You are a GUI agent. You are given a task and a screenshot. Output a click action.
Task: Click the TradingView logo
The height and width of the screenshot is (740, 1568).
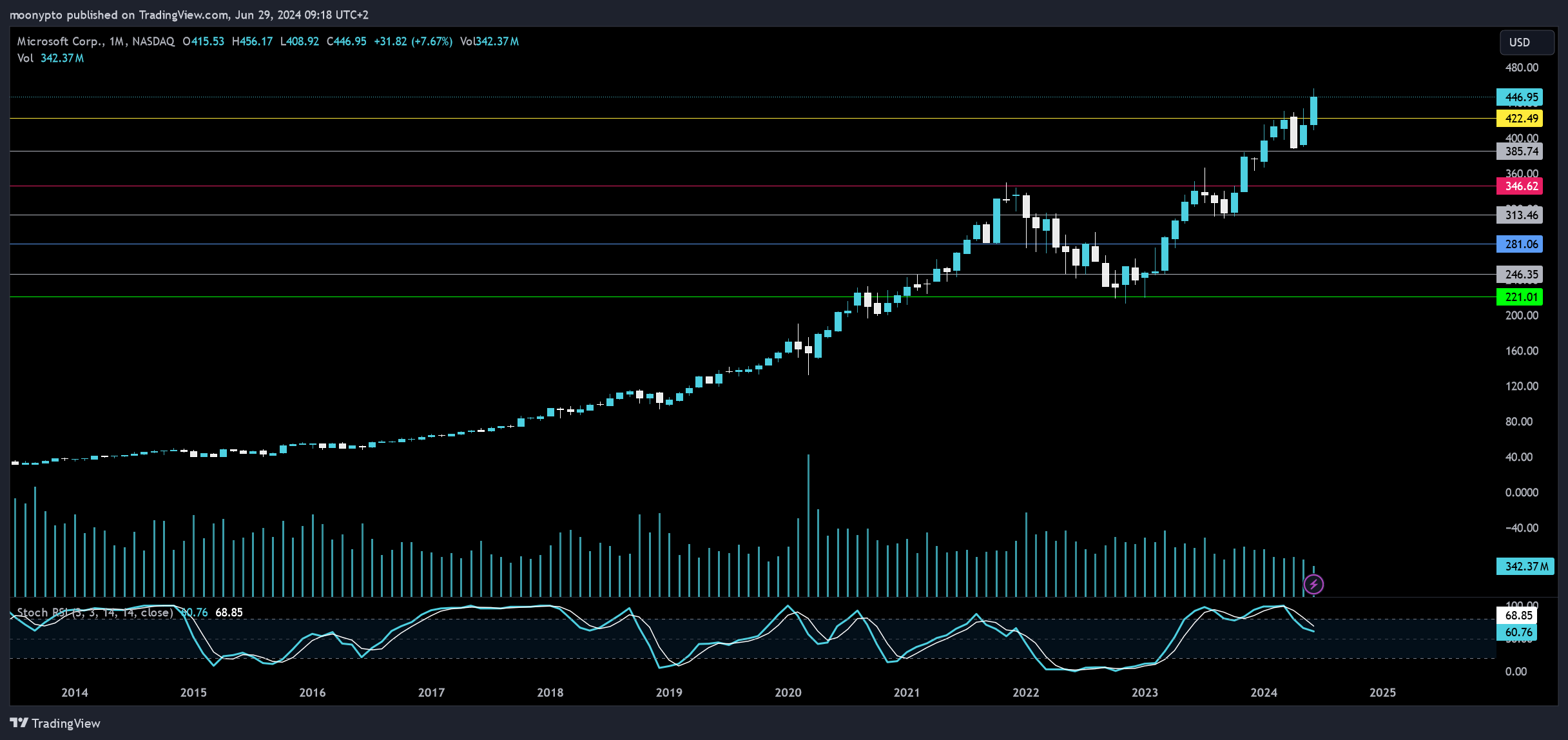(x=55, y=723)
